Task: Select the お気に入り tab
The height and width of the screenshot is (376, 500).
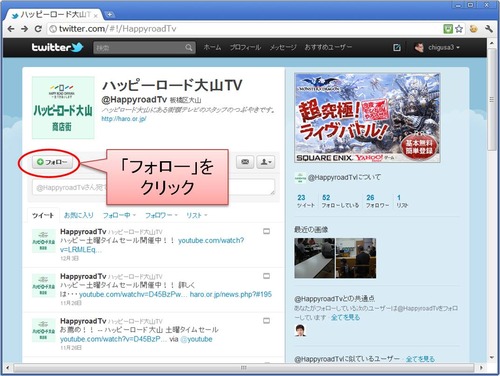Action: [x=79, y=215]
